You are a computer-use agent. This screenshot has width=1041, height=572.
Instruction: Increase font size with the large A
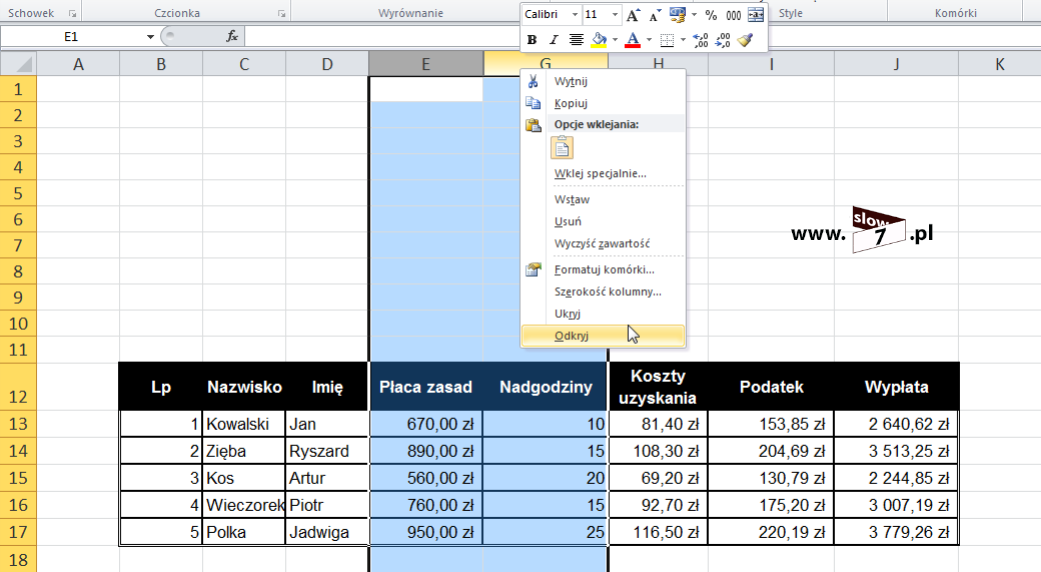coord(633,15)
